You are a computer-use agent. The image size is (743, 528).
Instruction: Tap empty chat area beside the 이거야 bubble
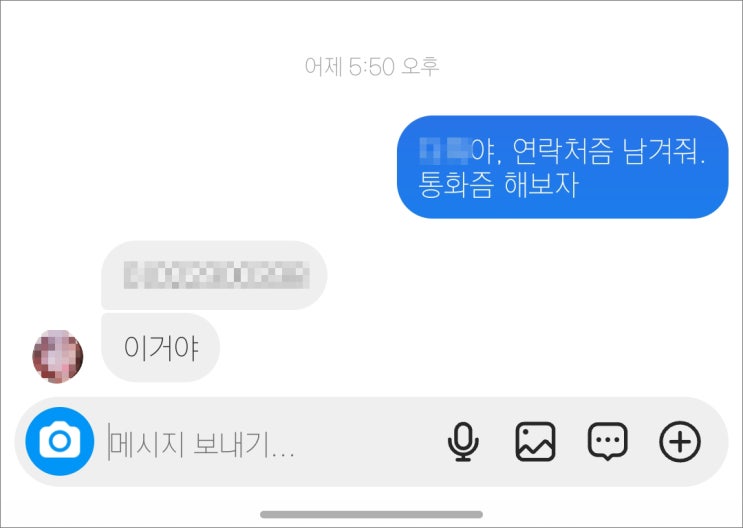tap(474, 347)
